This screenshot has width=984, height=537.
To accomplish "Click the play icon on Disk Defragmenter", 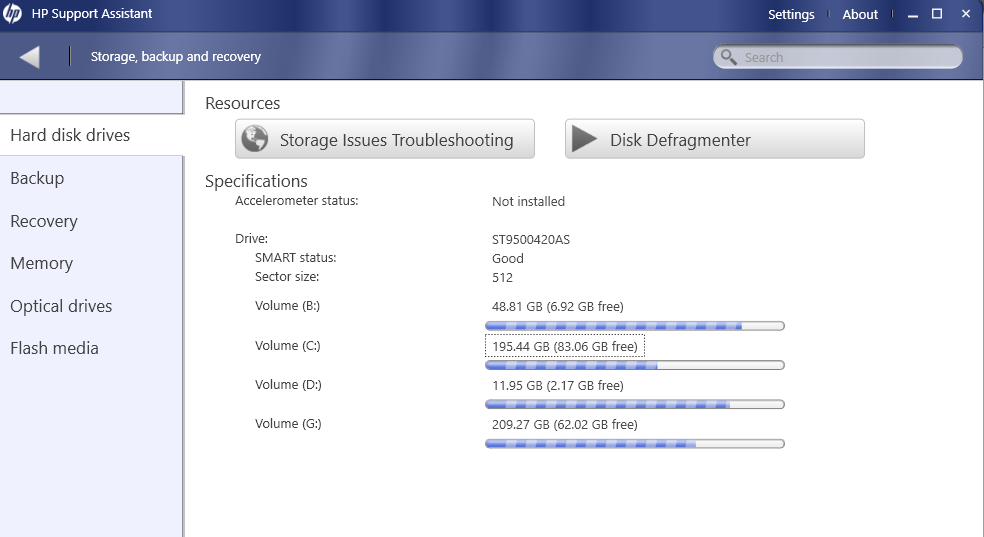I will pos(584,139).
